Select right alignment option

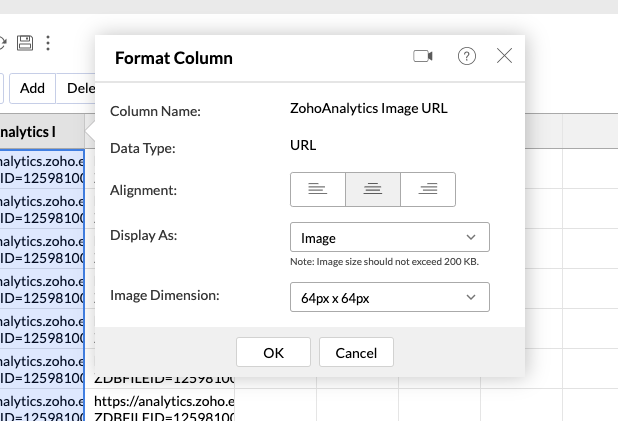(428, 189)
